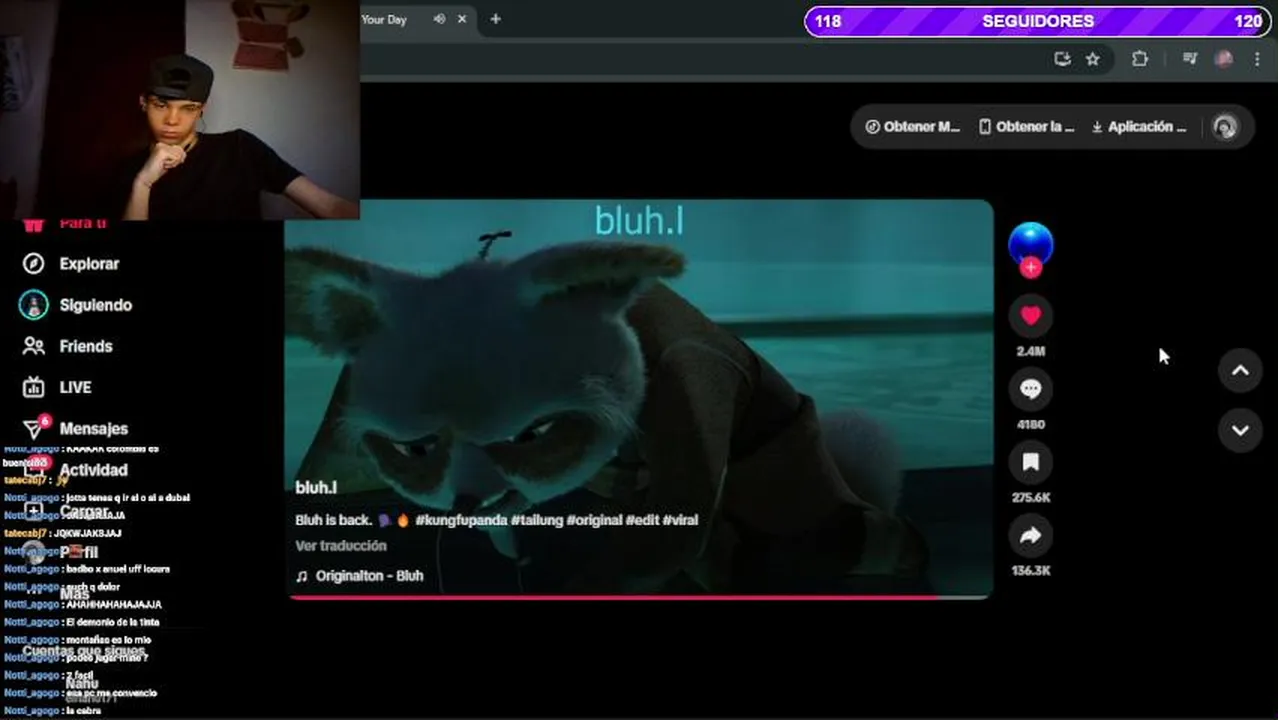Click the 2.4M likes count
Viewport: 1278px width, 720px height.
(1031, 352)
